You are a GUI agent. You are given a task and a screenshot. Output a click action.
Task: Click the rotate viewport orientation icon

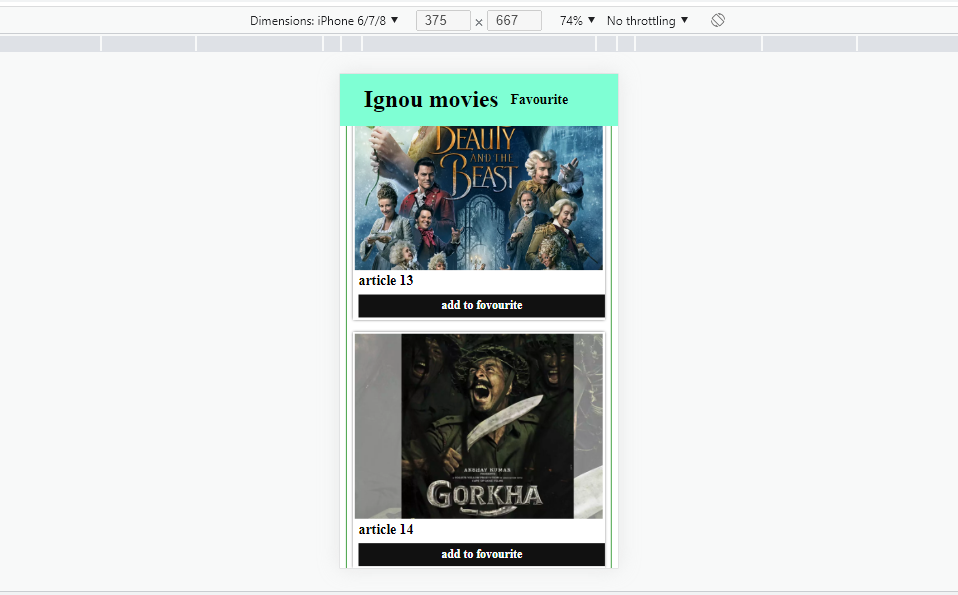pyautogui.click(x=717, y=20)
